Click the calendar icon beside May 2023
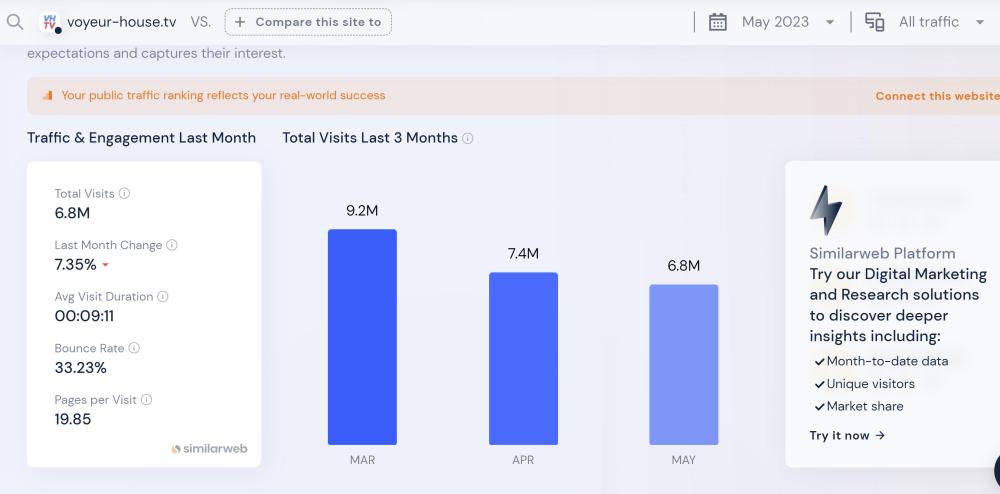 coord(717,22)
